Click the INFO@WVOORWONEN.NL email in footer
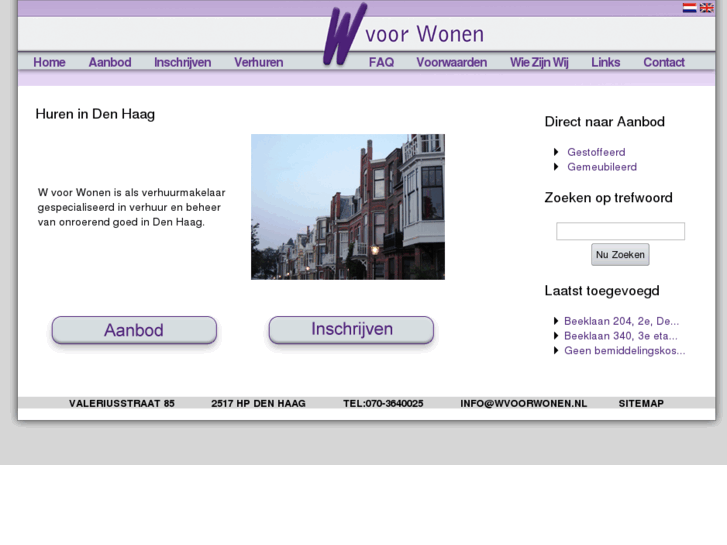Viewport: 727px width, 545px height. [x=523, y=404]
